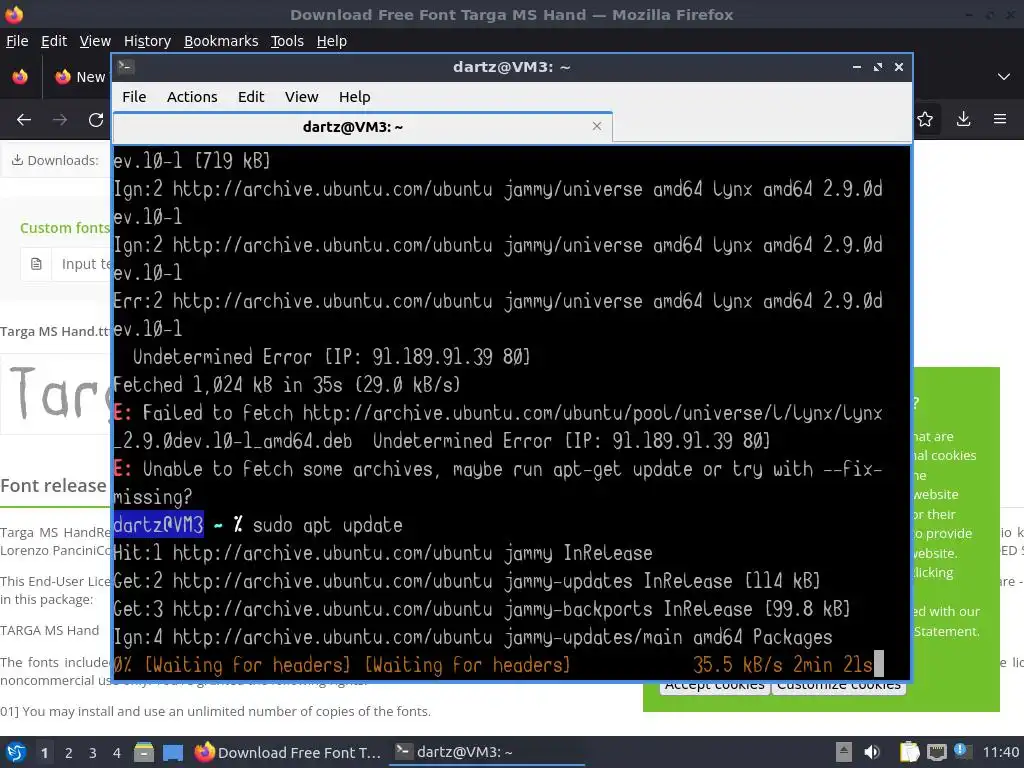Open Firefox File menu

click(x=17, y=41)
